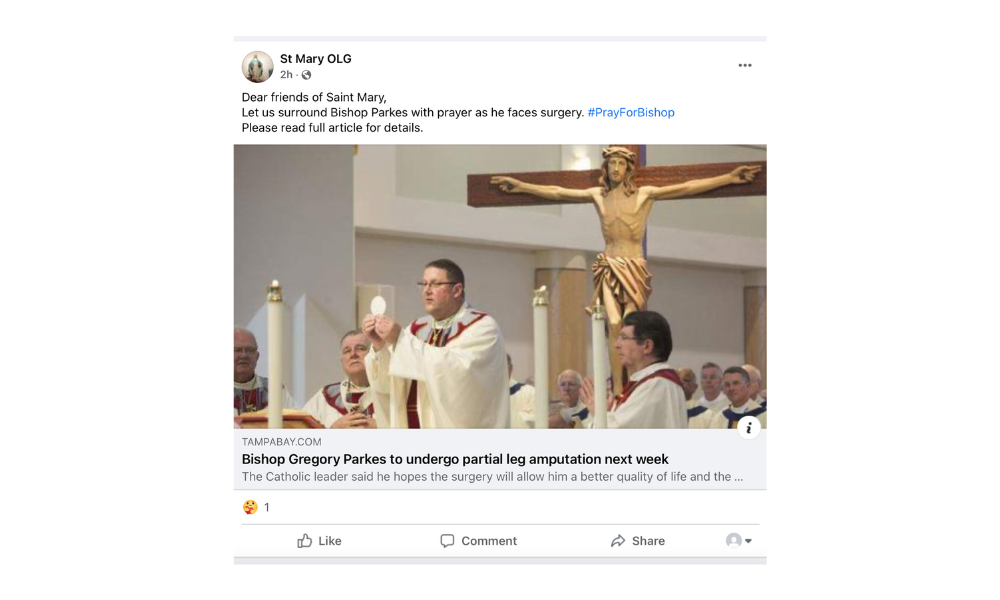Click the Share button
1000x600 pixels.
pyautogui.click(x=638, y=541)
